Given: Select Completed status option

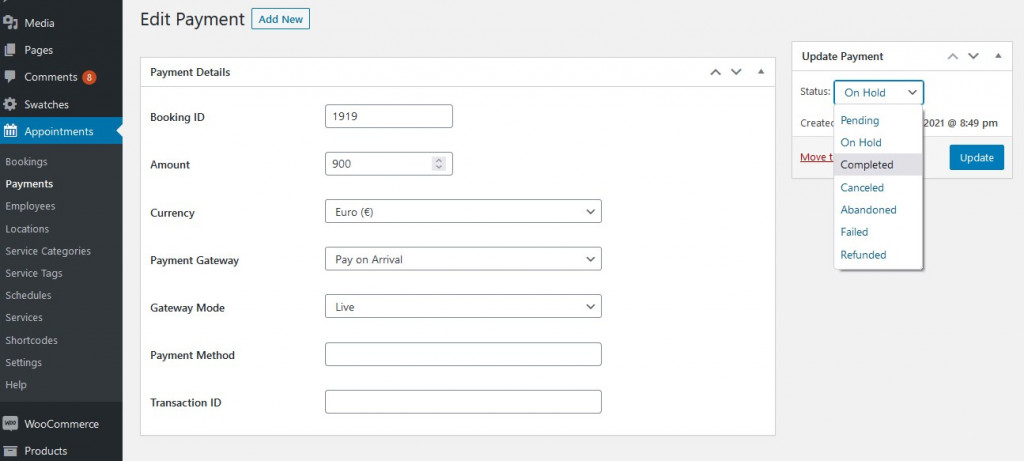Looking at the screenshot, I should (x=878, y=165).
